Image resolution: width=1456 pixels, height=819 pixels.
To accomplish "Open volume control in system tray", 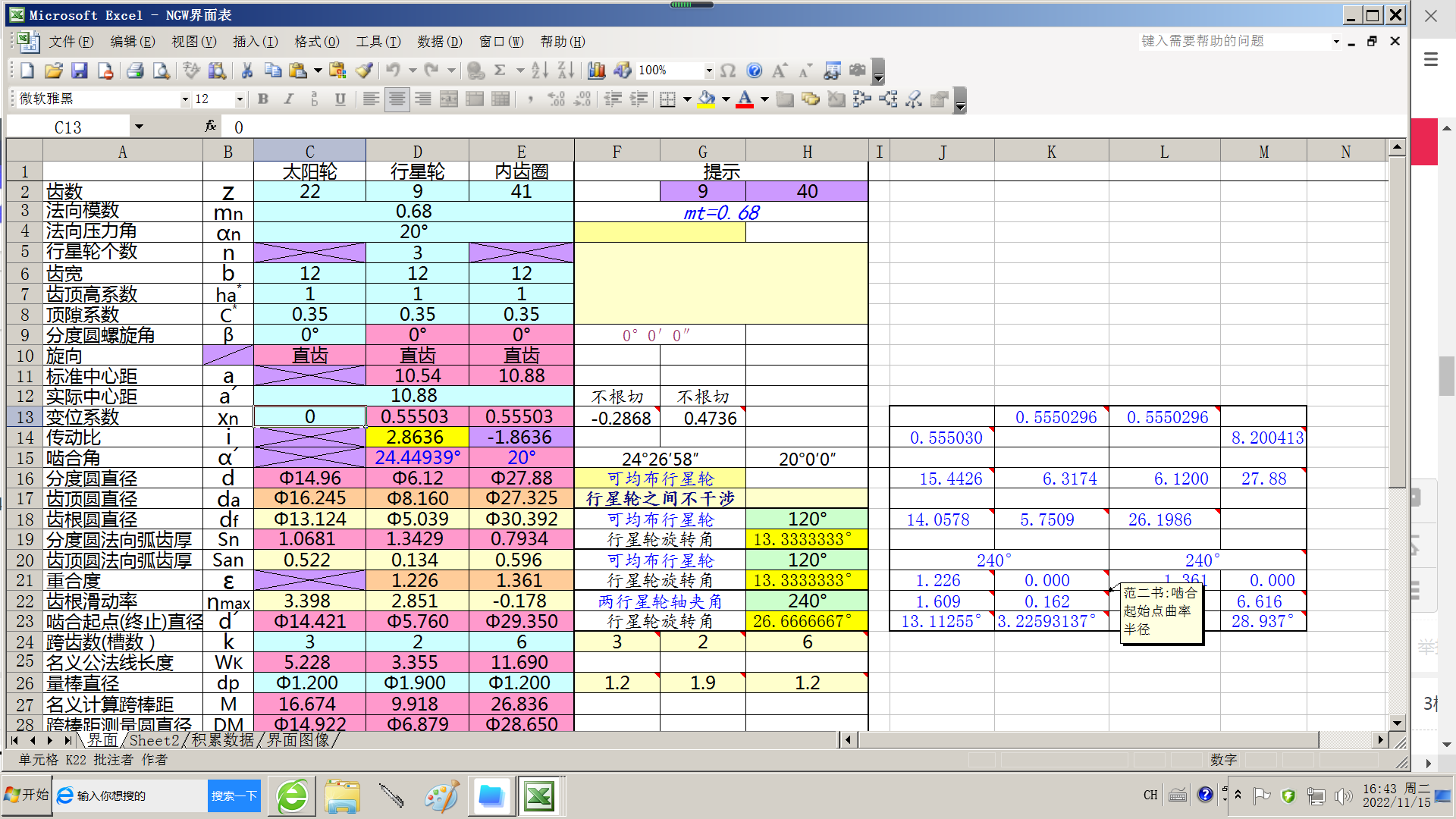I will [x=1343, y=795].
